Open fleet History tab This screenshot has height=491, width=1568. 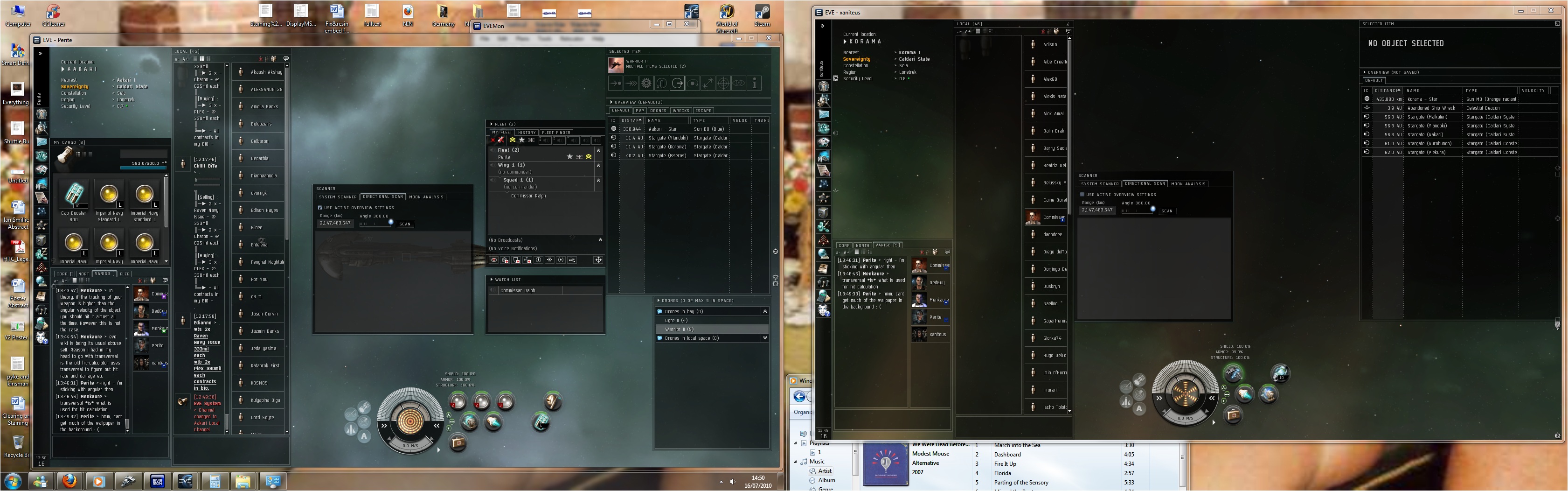coord(527,132)
